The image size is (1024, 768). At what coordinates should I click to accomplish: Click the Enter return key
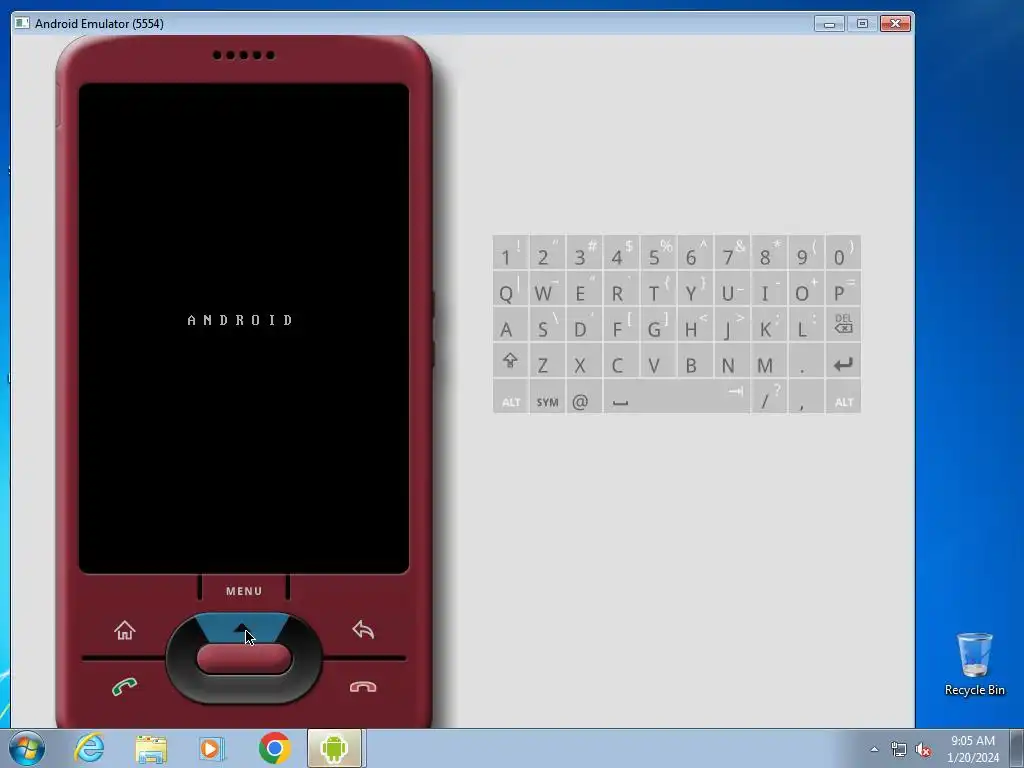coord(843,361)
